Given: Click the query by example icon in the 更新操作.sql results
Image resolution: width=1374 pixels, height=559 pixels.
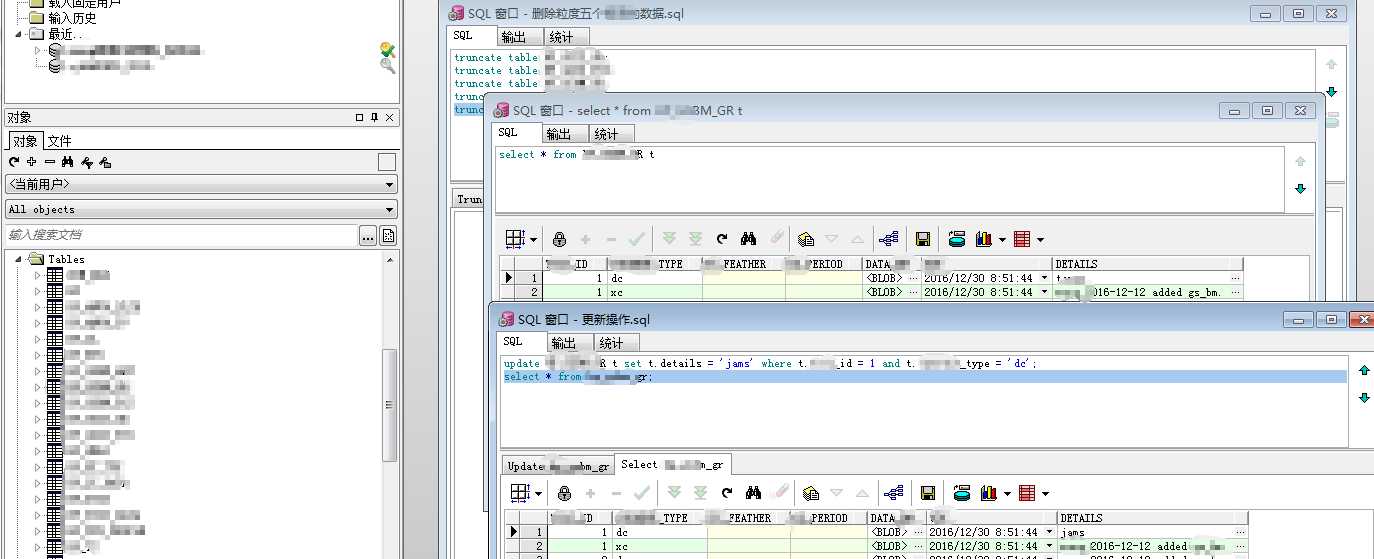Looking at the screenshot, I should (x=812, y=493).
